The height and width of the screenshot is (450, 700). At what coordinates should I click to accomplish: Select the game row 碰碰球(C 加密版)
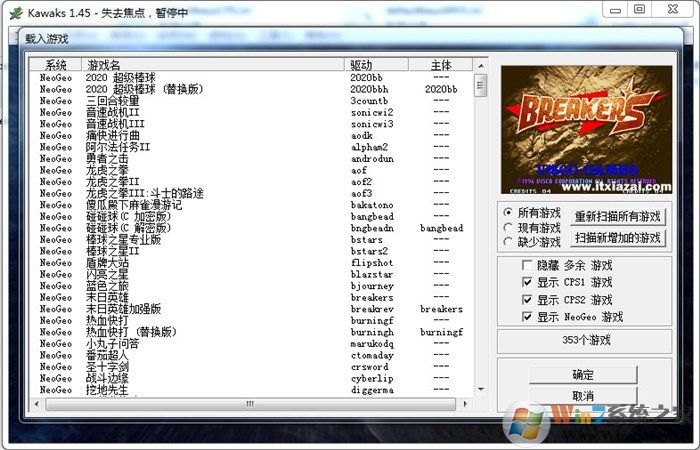[x=250, y=217]
